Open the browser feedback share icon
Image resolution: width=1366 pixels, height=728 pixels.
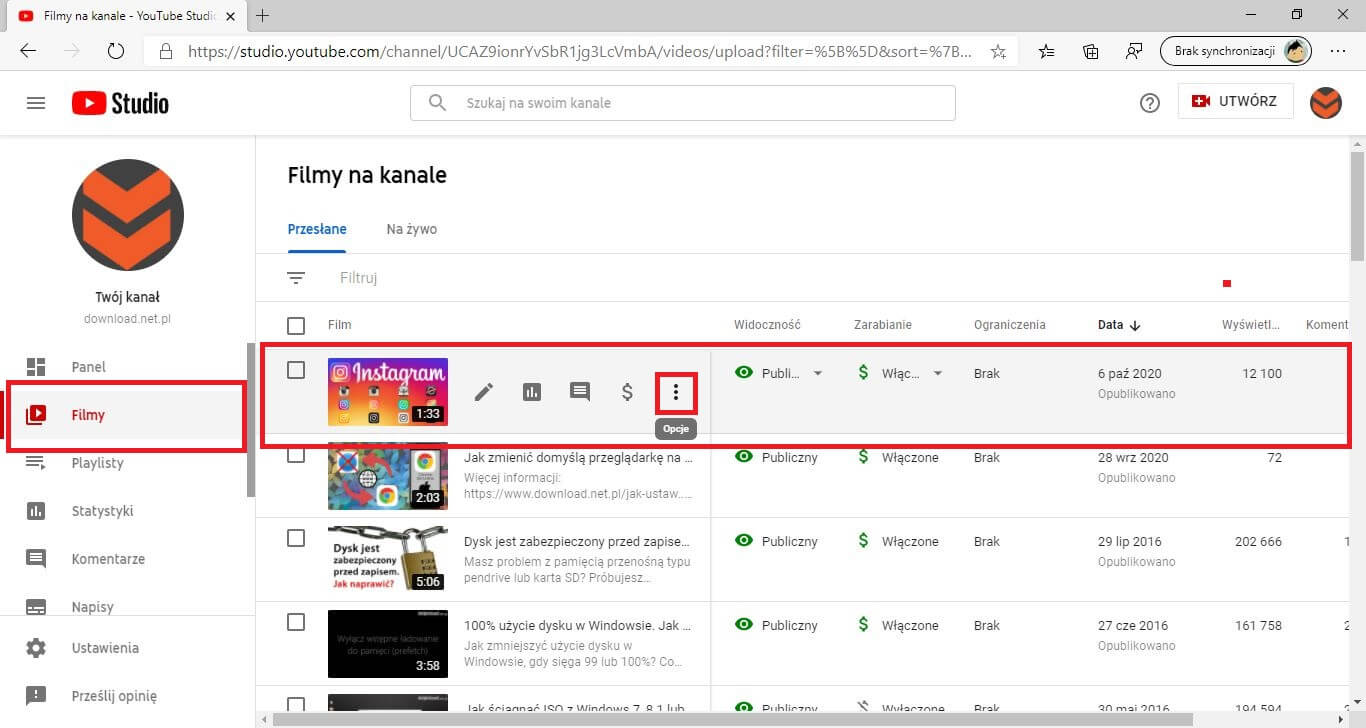click(x=1134, y=52)
